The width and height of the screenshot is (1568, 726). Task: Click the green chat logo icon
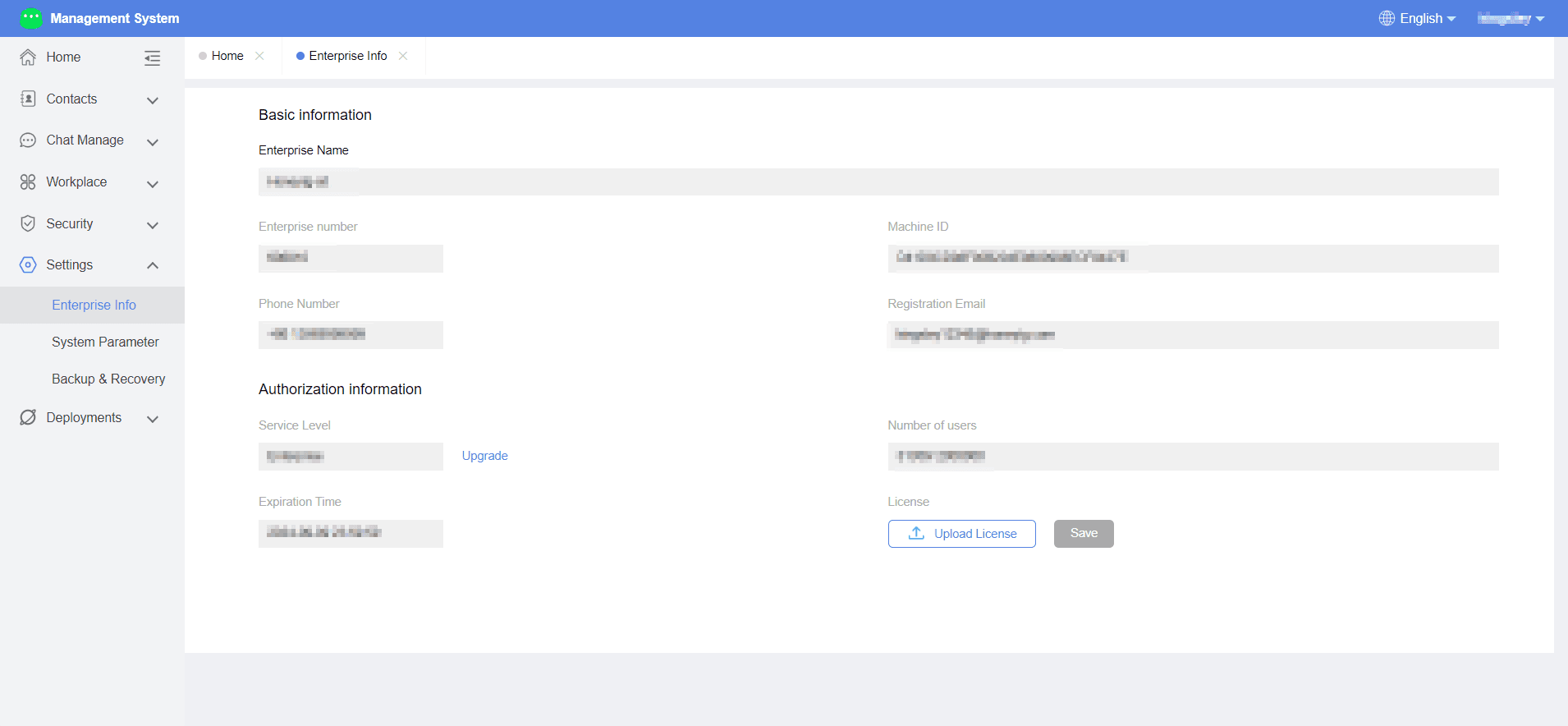coord(31,18)
